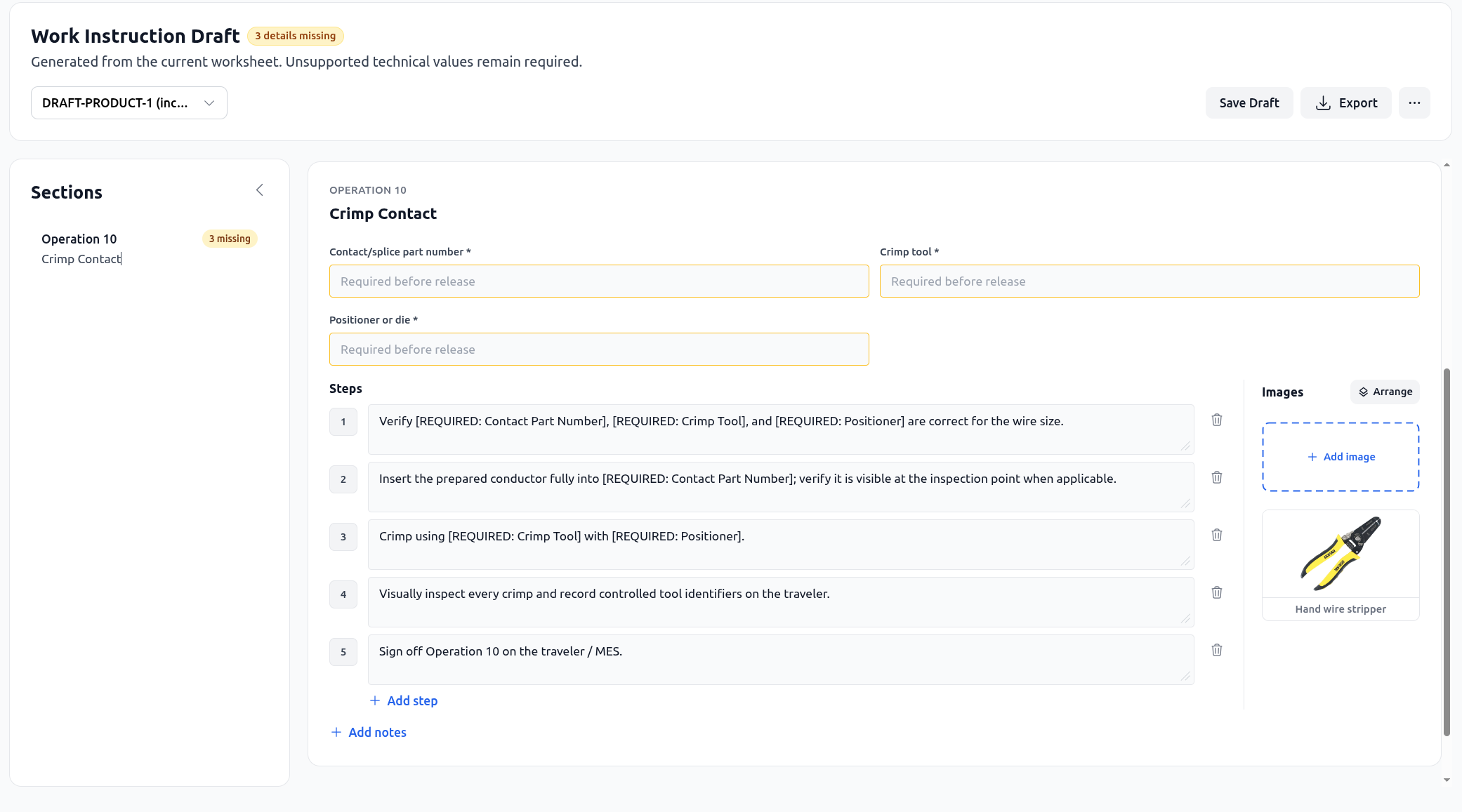
Task: Click the Arrange images button
Action: (x=1385, y=392)
